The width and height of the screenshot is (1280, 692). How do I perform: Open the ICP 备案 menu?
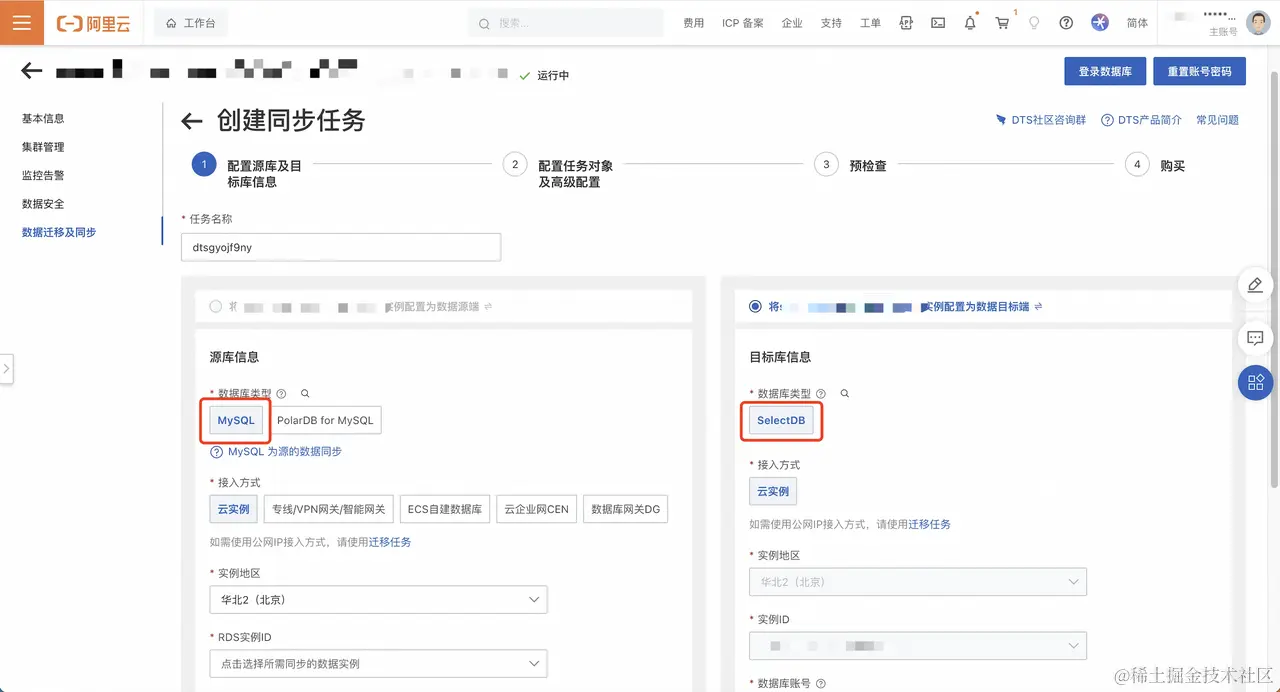pyautogui.click(x=743, y=23)
